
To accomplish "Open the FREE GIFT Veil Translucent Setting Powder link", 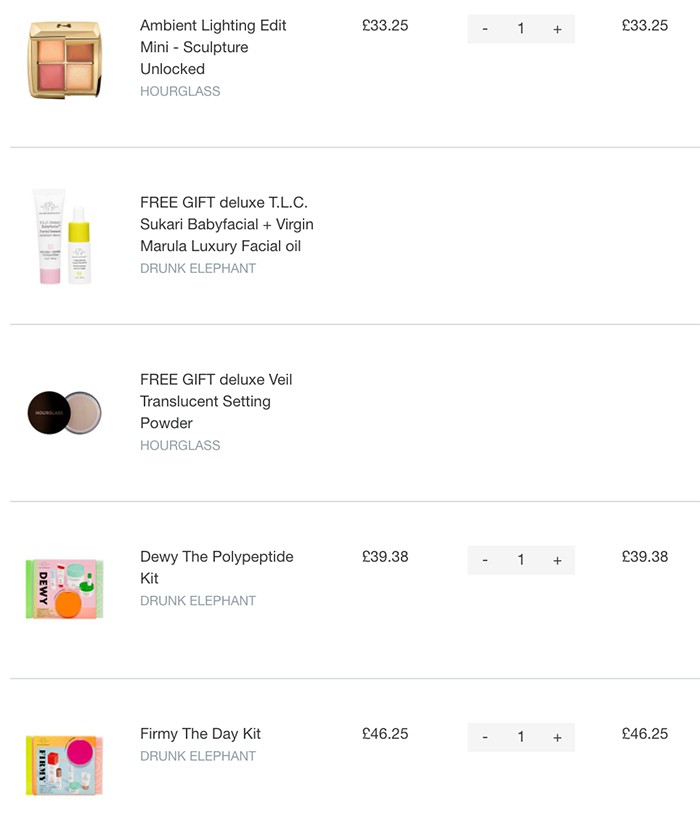I will point(215,401).
